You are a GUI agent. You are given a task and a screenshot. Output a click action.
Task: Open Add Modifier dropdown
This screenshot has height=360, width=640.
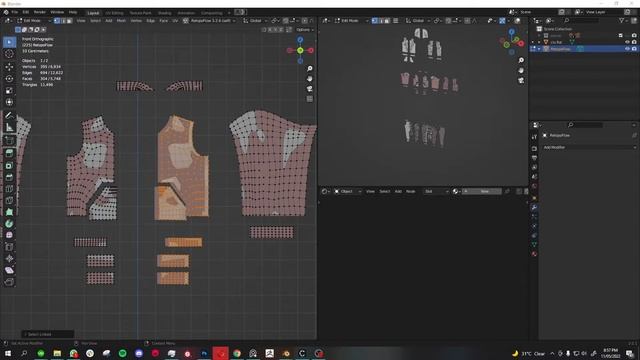tap(588, 147)
